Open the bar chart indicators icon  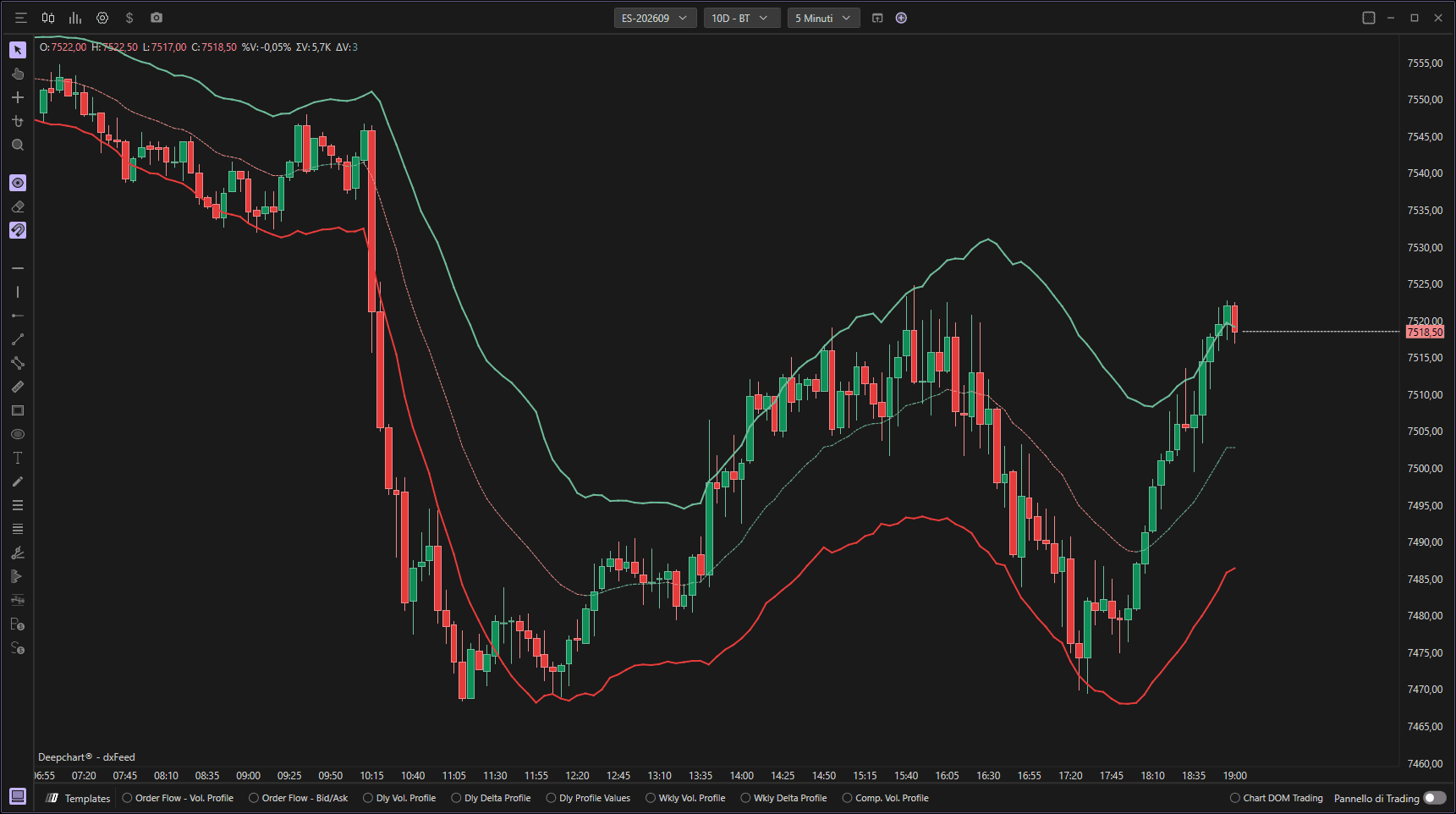point(75,18)
